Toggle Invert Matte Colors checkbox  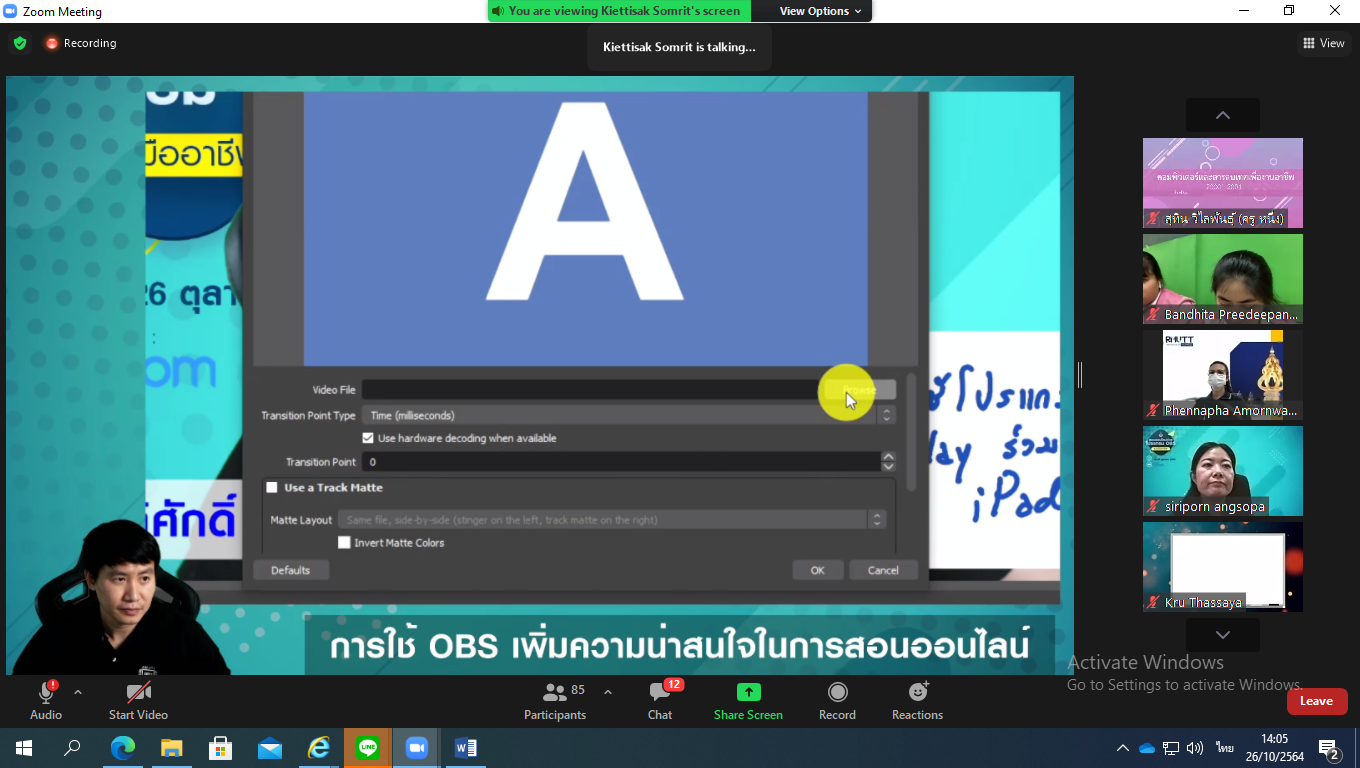coord(344,543)
